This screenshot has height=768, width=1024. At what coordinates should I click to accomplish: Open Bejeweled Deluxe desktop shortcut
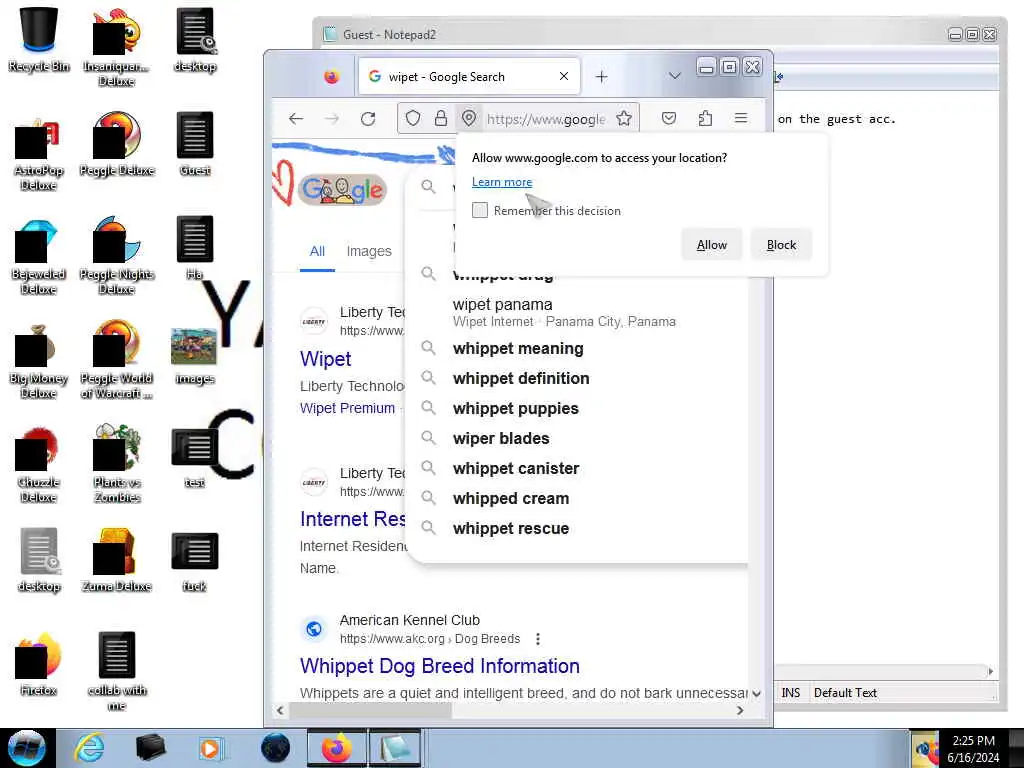(39, 256)
